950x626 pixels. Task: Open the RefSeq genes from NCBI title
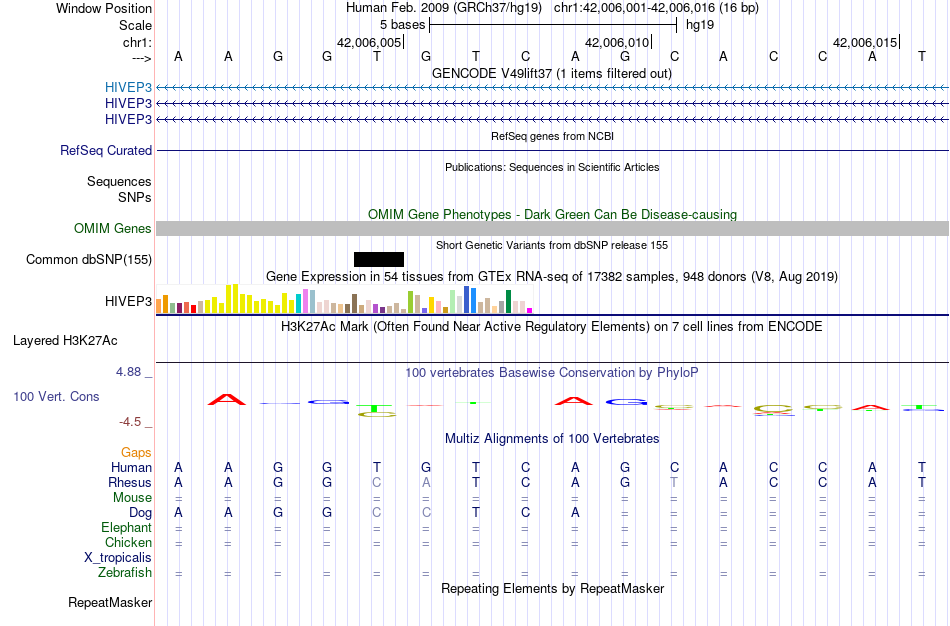[x=552, y=136]
